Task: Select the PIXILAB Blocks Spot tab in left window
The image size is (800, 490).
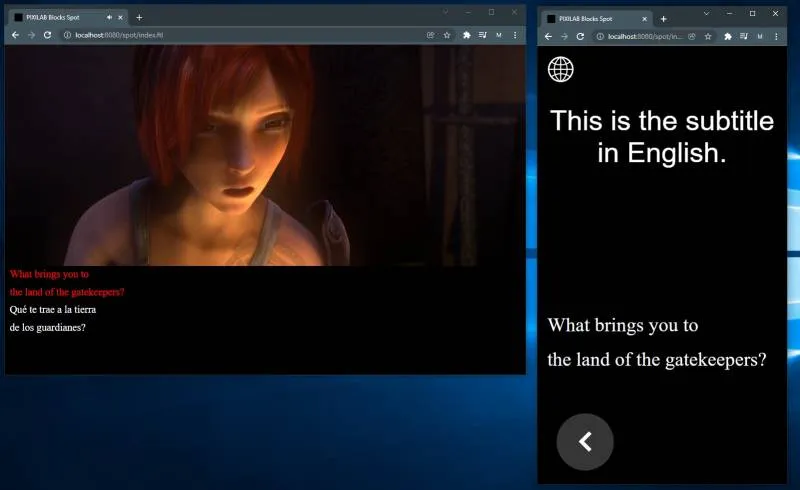Action: point(68,17)
